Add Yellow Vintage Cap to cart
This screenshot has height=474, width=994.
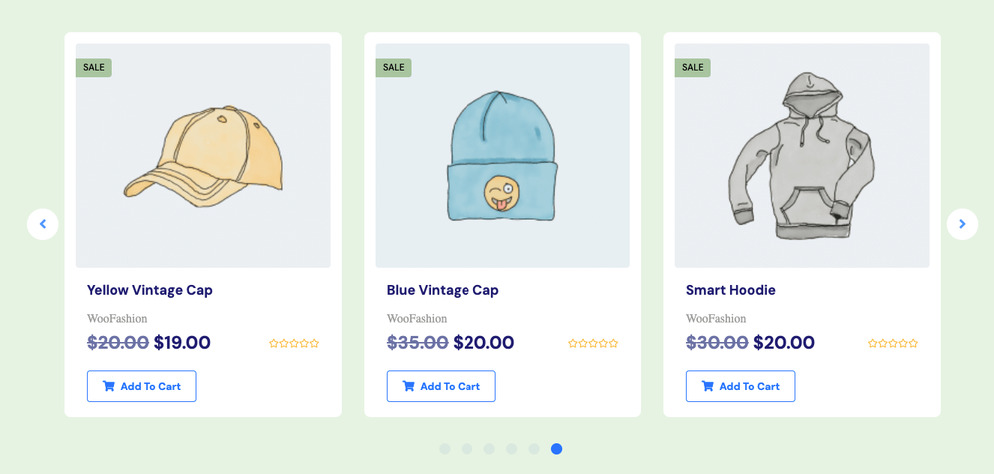click(x=142, y=386)
